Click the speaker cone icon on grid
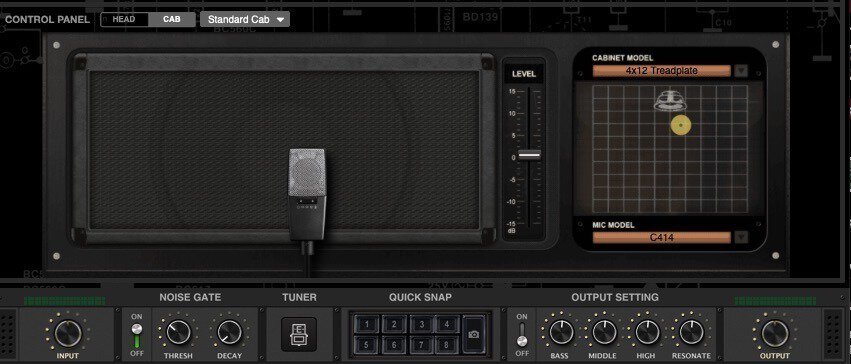Viewport: 851px width, 364px height. [672, 101]
